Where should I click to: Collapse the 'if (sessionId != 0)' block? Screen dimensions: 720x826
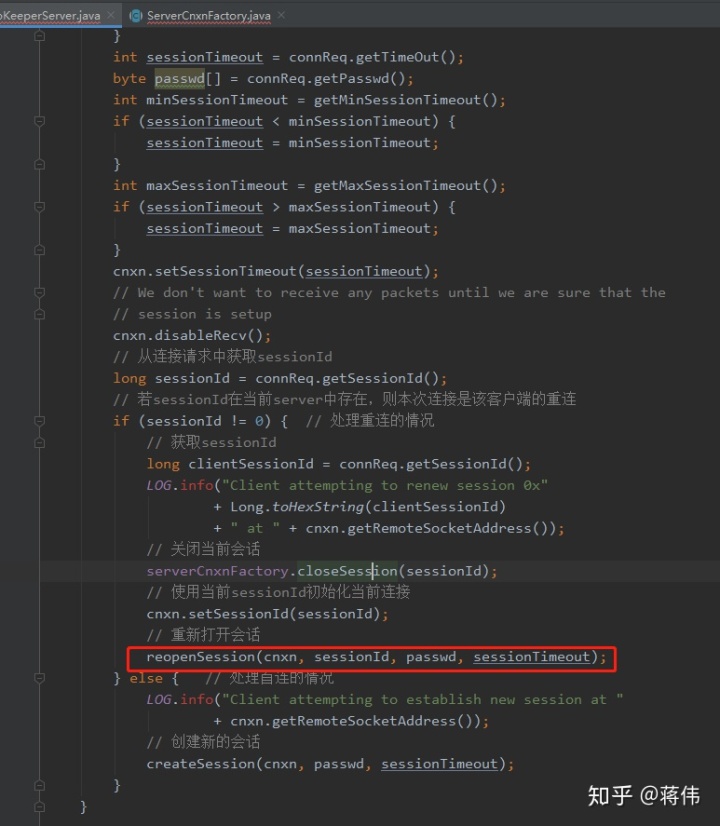coord(40,421)
